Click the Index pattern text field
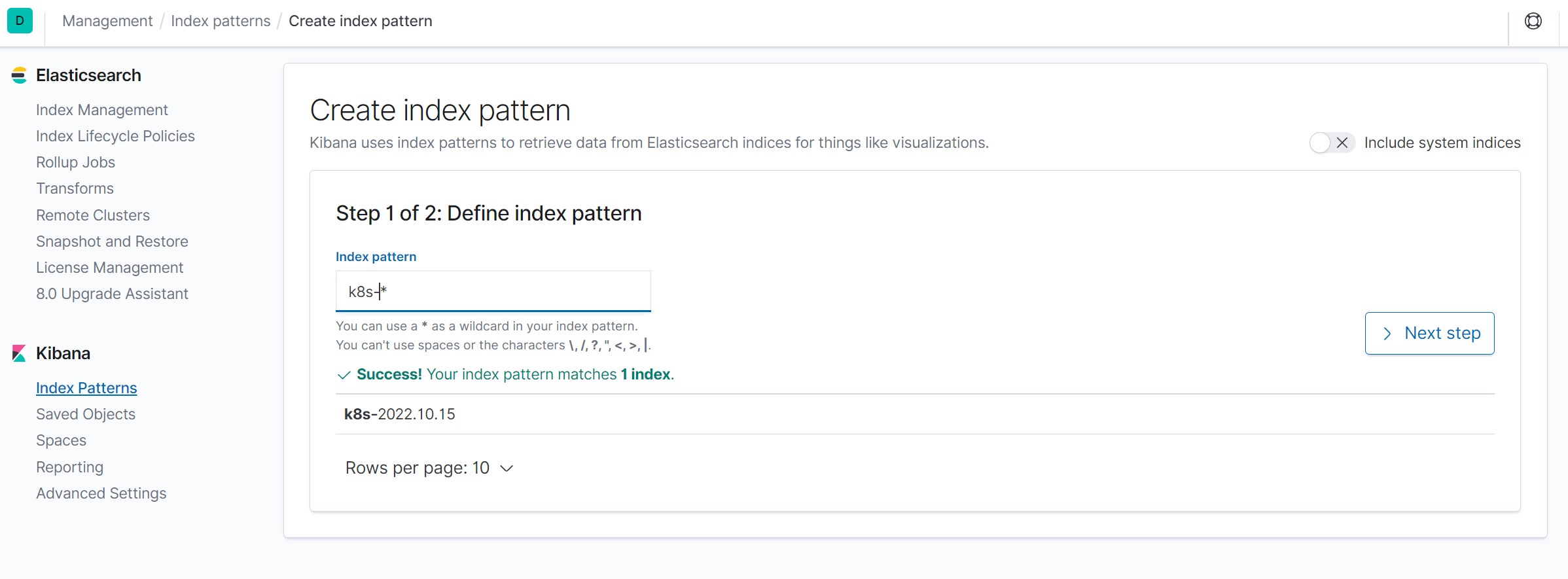1568x579 pixels. pyautogui.click(x=493, y=292)
